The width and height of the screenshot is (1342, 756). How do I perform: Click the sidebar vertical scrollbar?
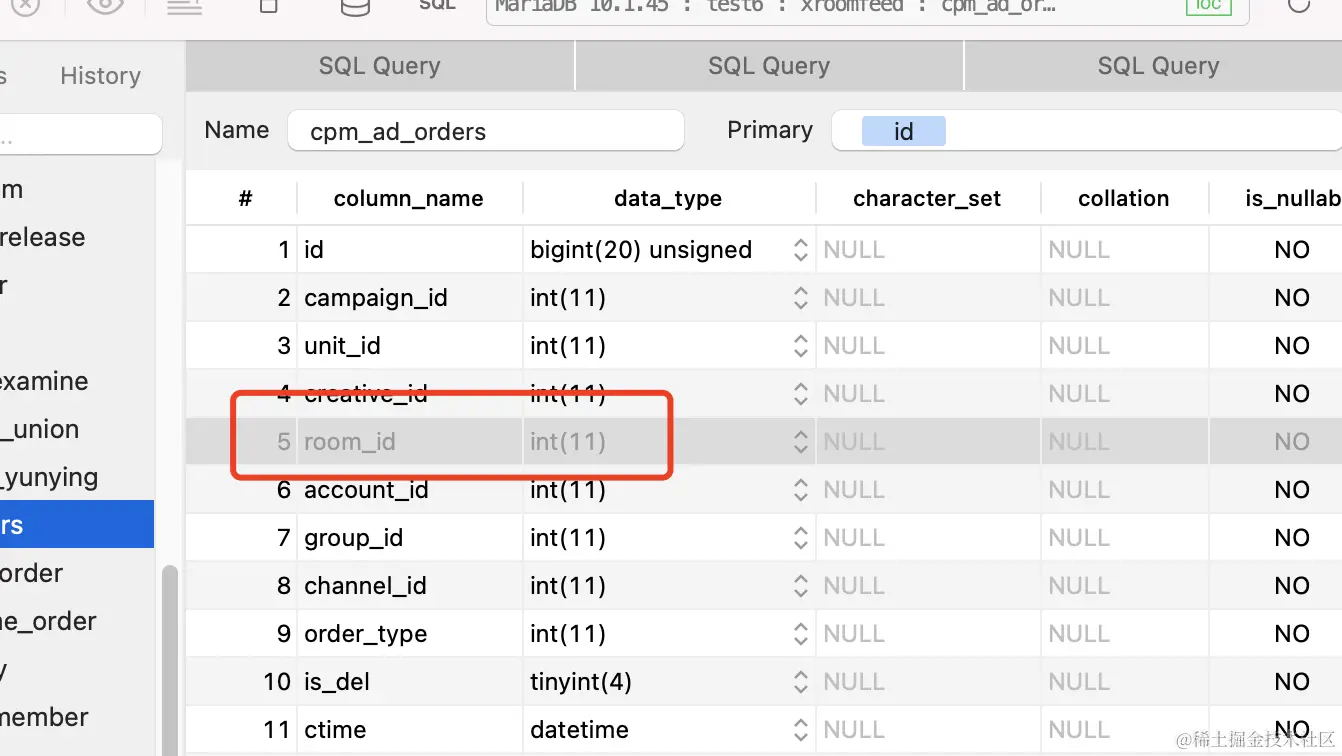tap(169, 660)
